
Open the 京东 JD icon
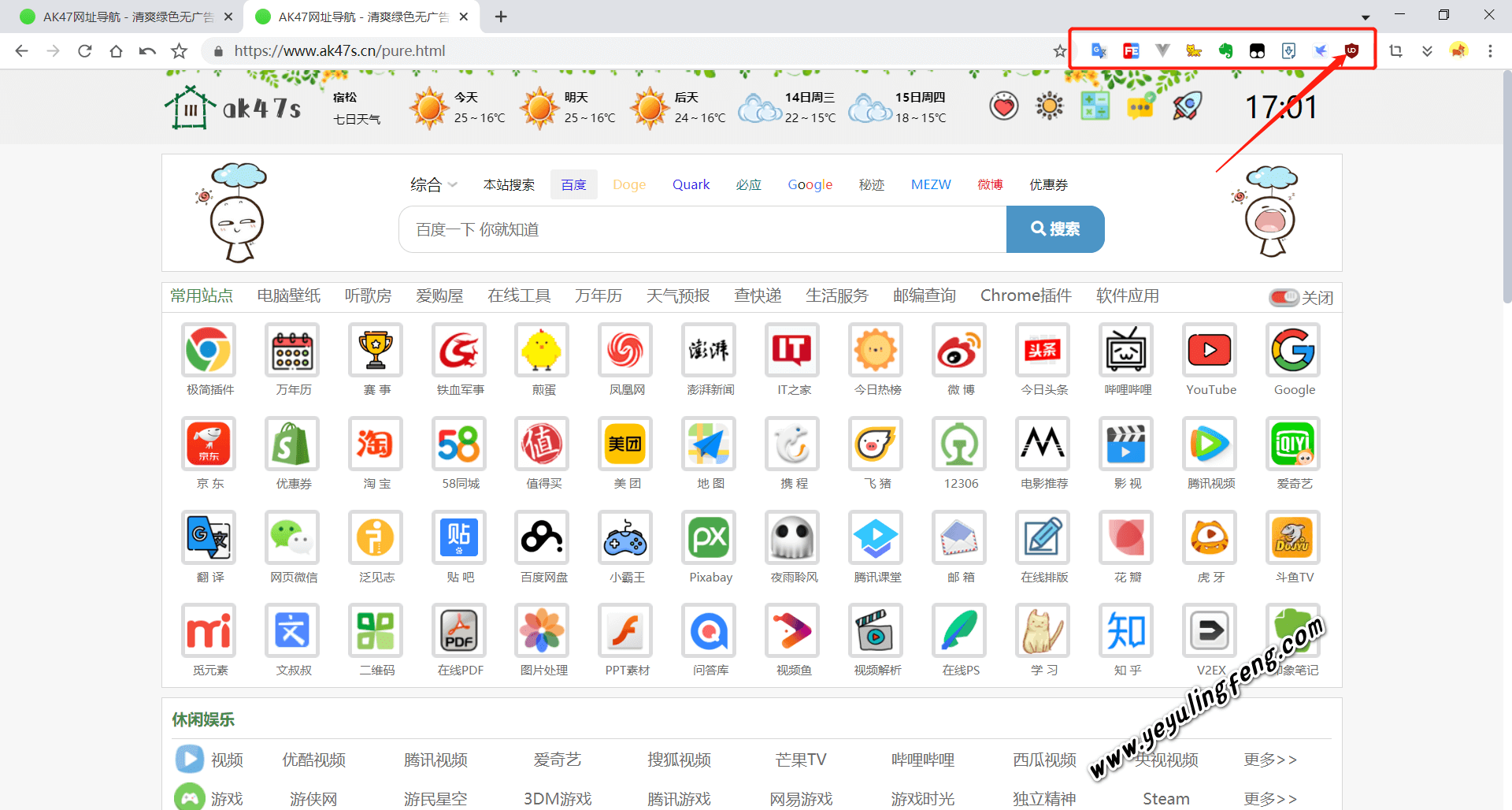pos(209,444)
